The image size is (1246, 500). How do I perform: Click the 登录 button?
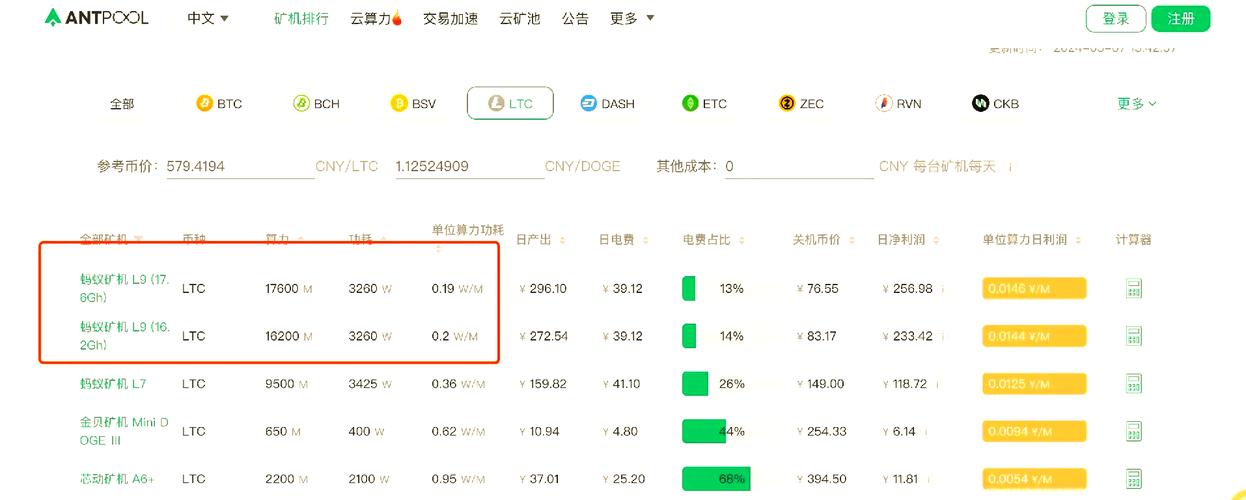pyautogui.click(x=1115, y=19)
